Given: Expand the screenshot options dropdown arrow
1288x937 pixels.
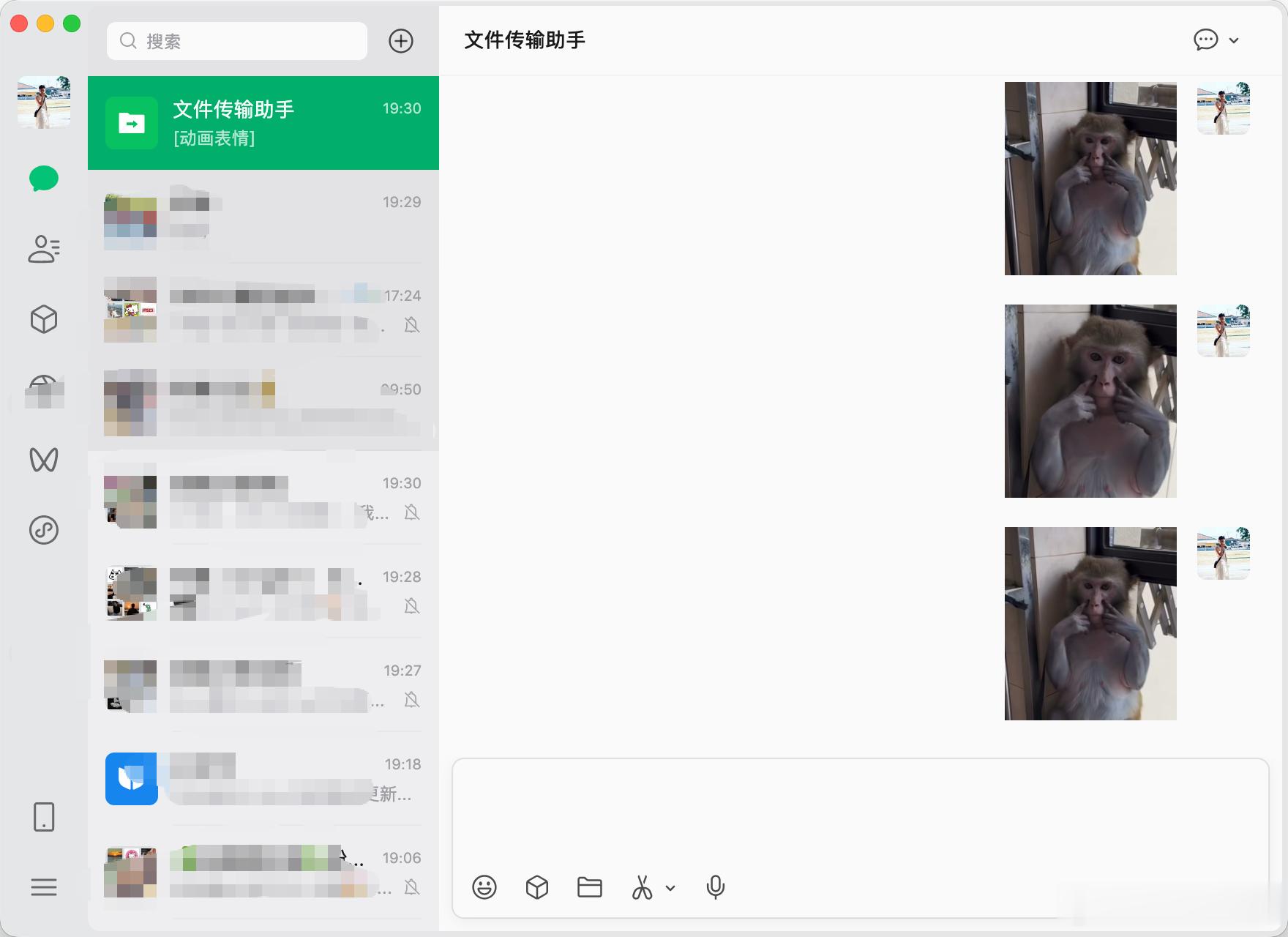Looking at the screenshot, I should click(x=670, y=888).
